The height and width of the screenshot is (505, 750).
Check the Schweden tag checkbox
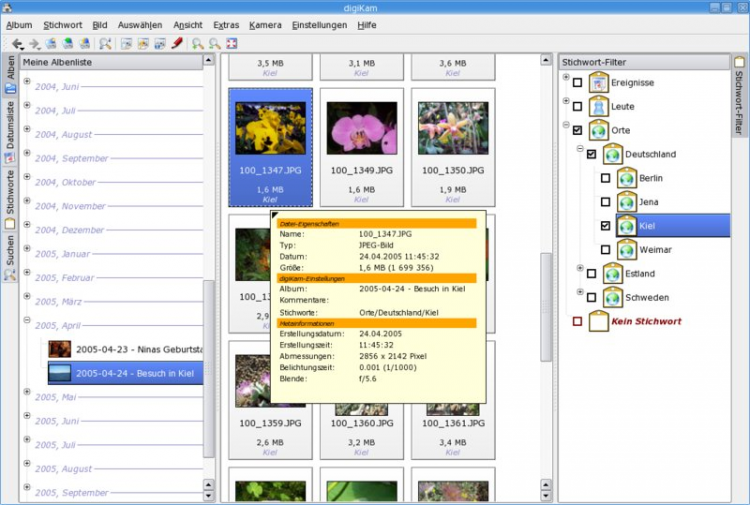point(591,297)
